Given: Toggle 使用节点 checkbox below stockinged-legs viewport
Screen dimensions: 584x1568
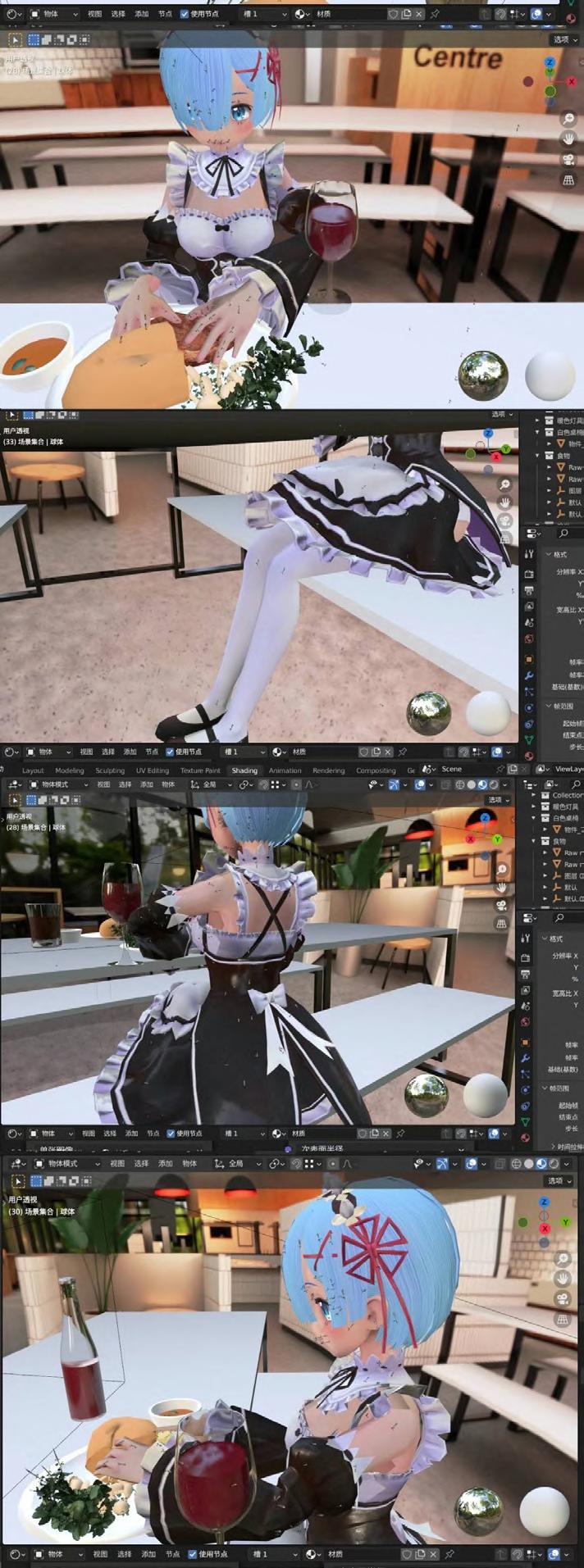Looking at the screenshot, I should (170, 752).
